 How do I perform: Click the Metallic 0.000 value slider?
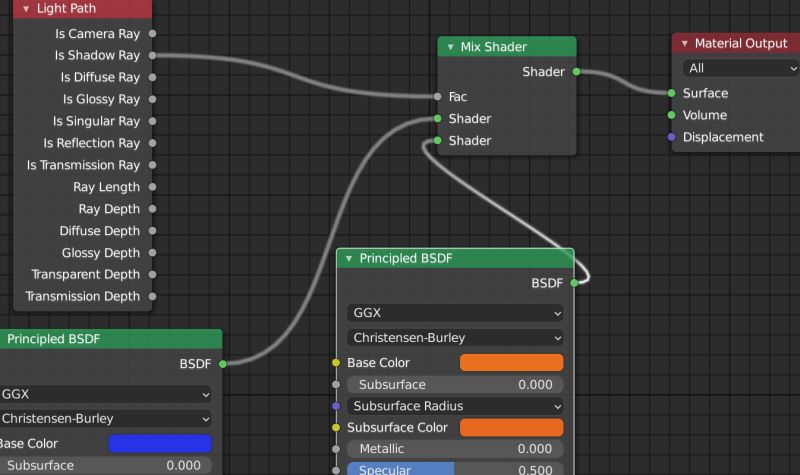(x=455, y=449)
